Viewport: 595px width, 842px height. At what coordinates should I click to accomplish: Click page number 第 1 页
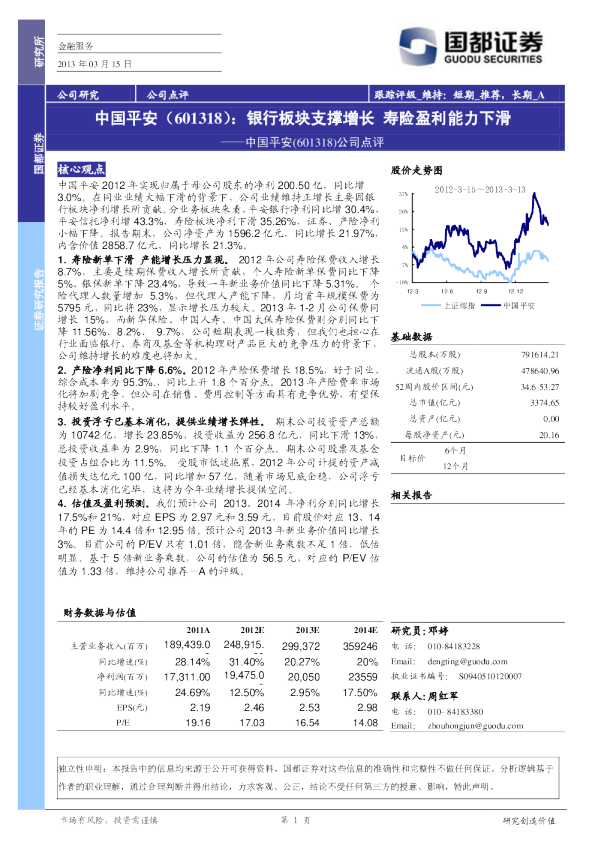(x=296, y=820)
